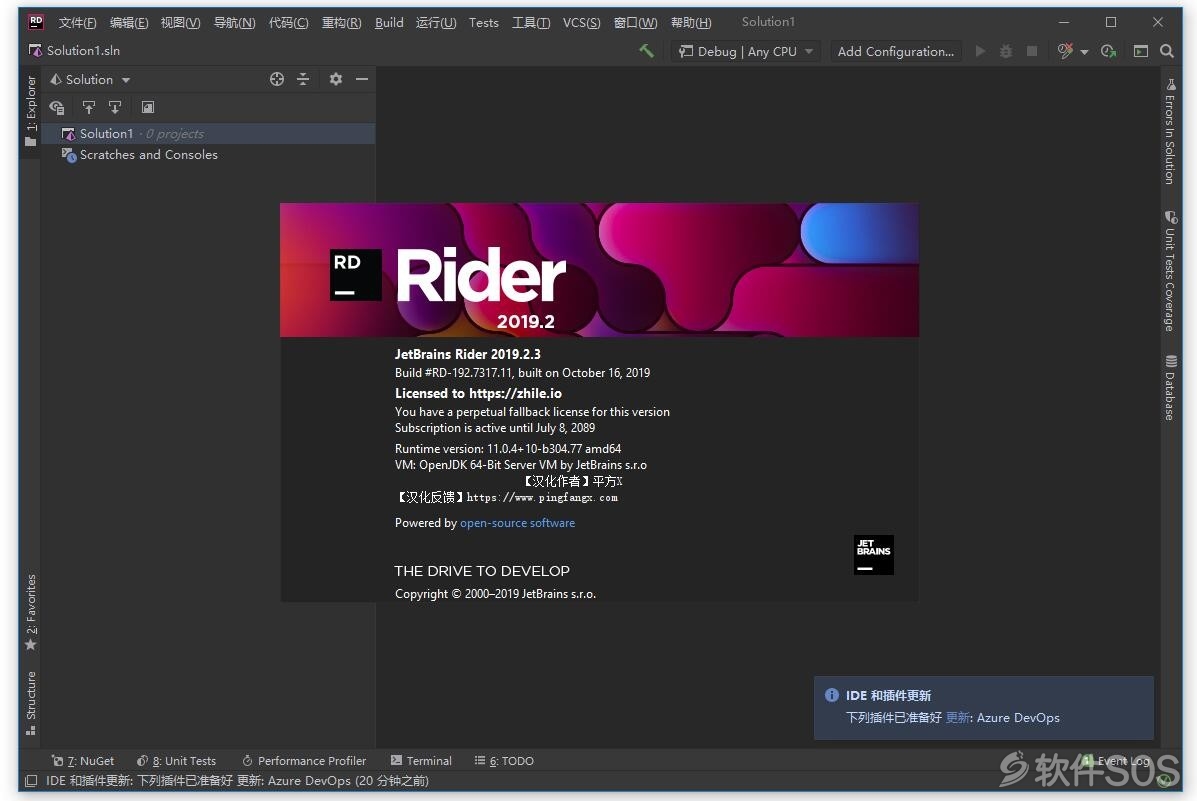Open Database side tab
Viewport: 1197px width, 801px height.
point(1170,388)
